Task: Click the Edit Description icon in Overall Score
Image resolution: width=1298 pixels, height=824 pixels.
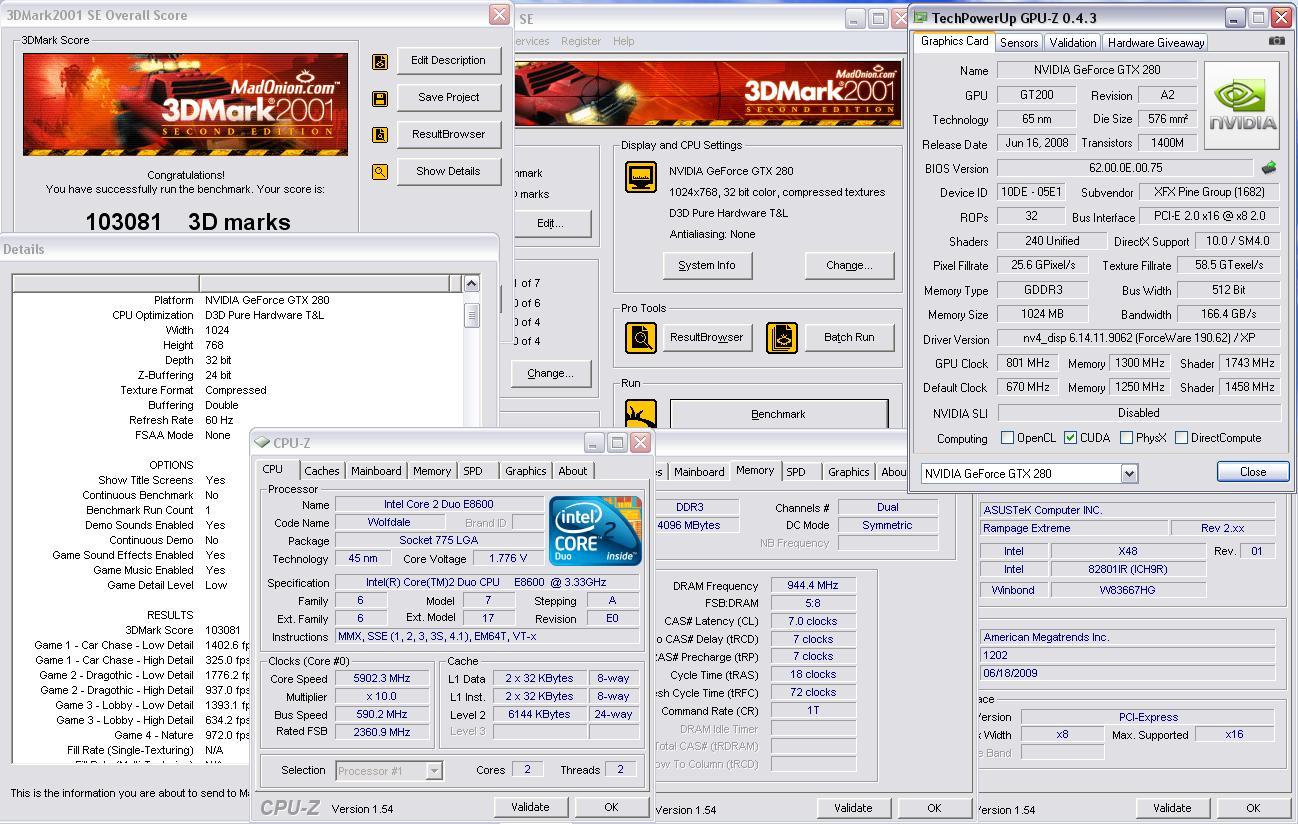Action: point(380,61)
